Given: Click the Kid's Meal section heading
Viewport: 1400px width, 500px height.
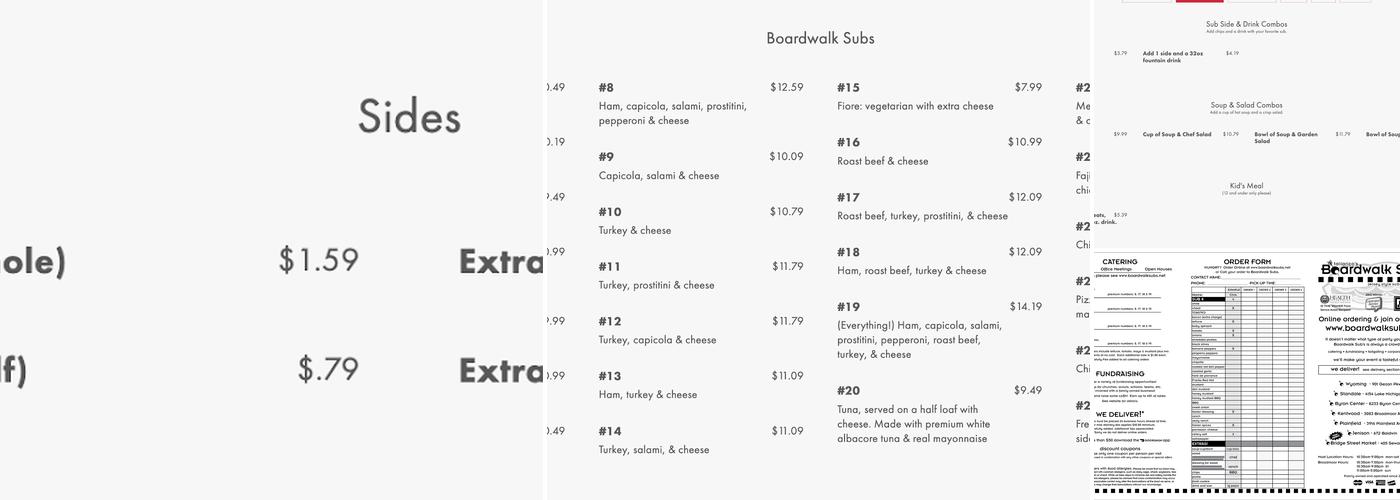Looking at the screenshot, I should coord(1246,186).
